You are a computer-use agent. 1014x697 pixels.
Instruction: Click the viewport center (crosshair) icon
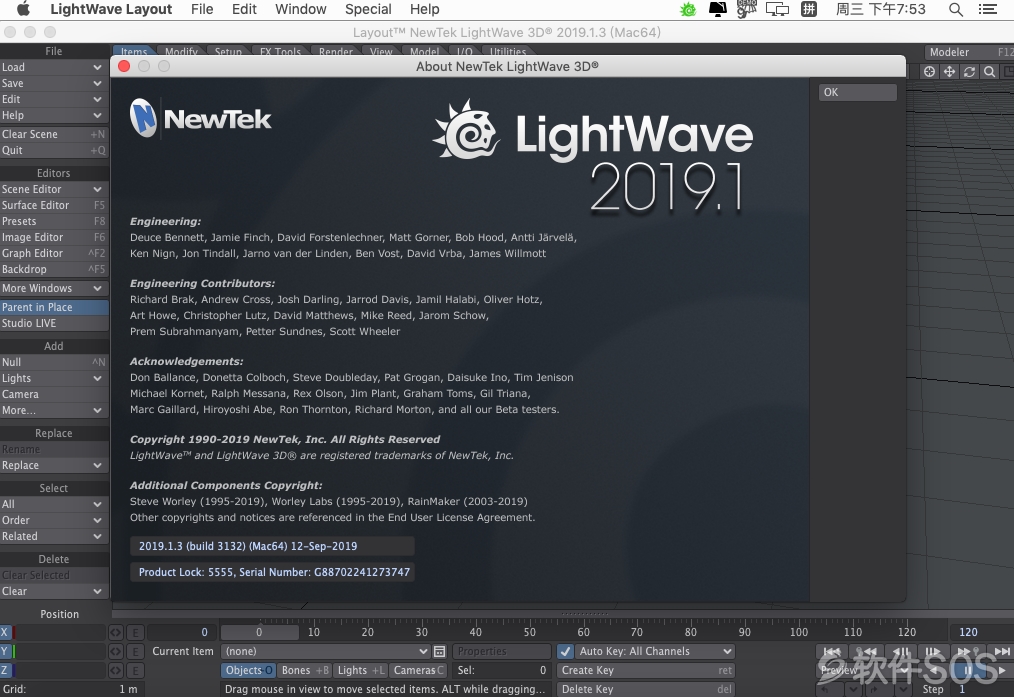point(929,72)
